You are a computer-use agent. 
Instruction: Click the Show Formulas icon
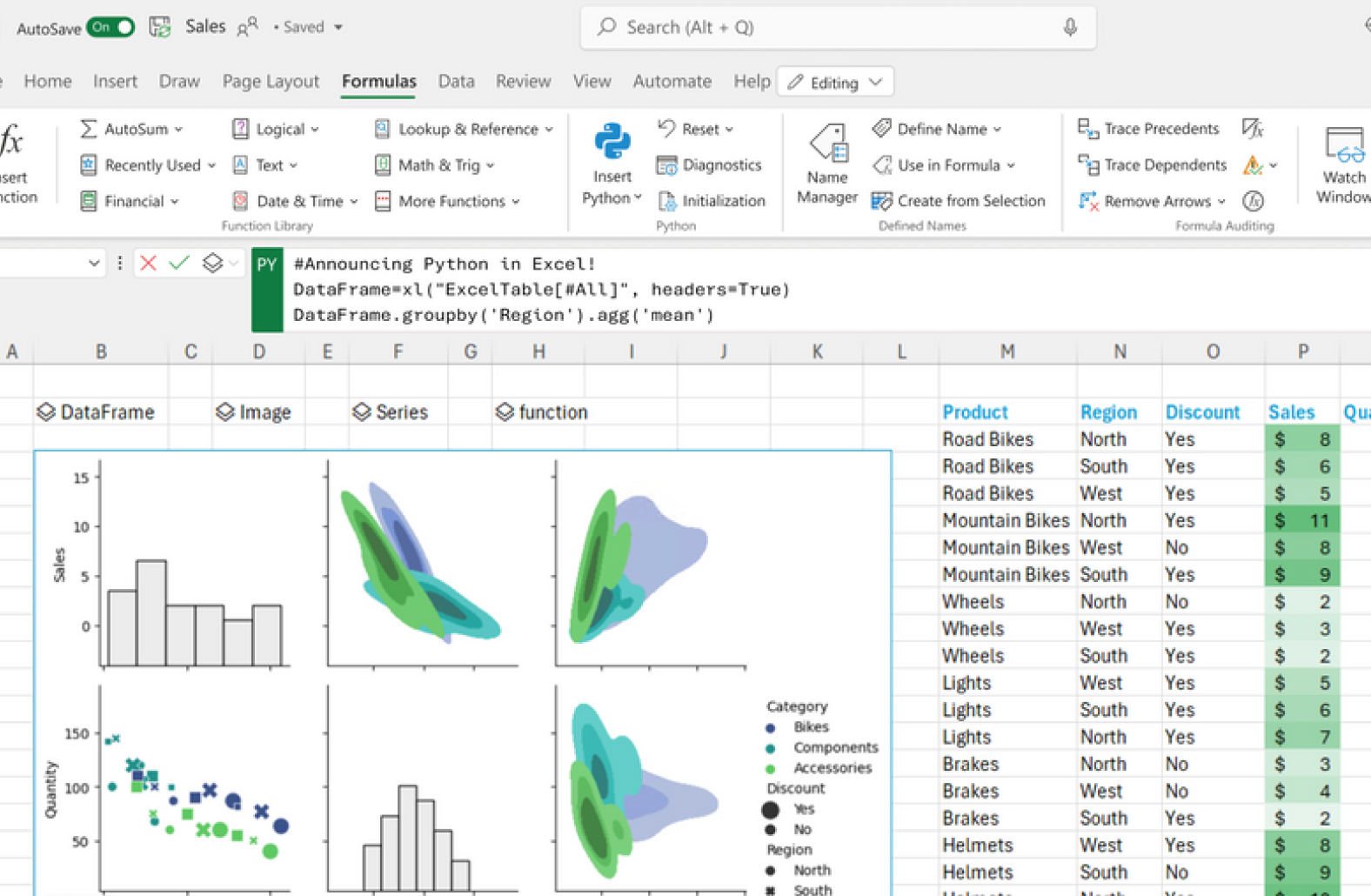(x=1253, y=129)
